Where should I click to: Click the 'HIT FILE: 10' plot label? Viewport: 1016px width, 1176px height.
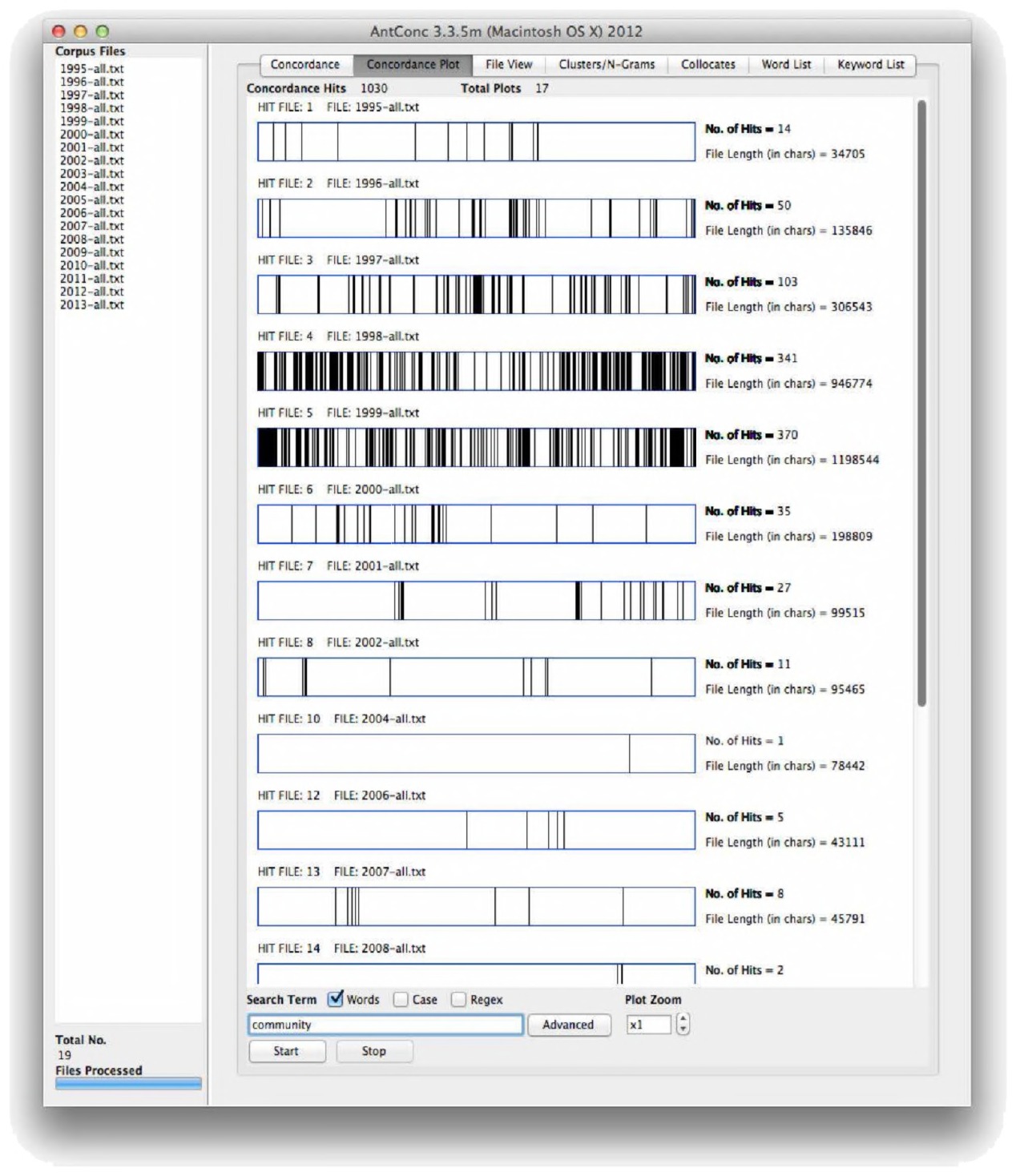[x=288, y=719]
